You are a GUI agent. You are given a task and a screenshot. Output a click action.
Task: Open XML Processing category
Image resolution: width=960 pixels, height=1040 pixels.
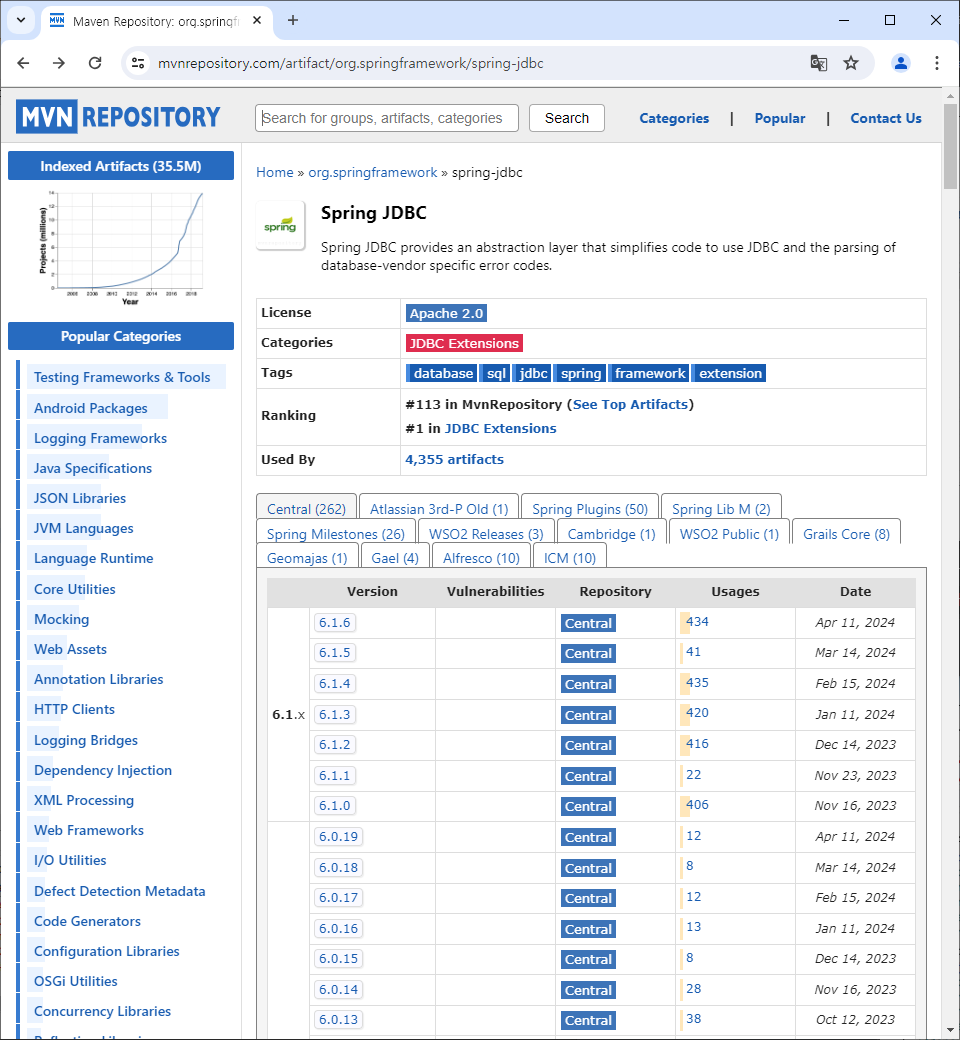(84, 801)
